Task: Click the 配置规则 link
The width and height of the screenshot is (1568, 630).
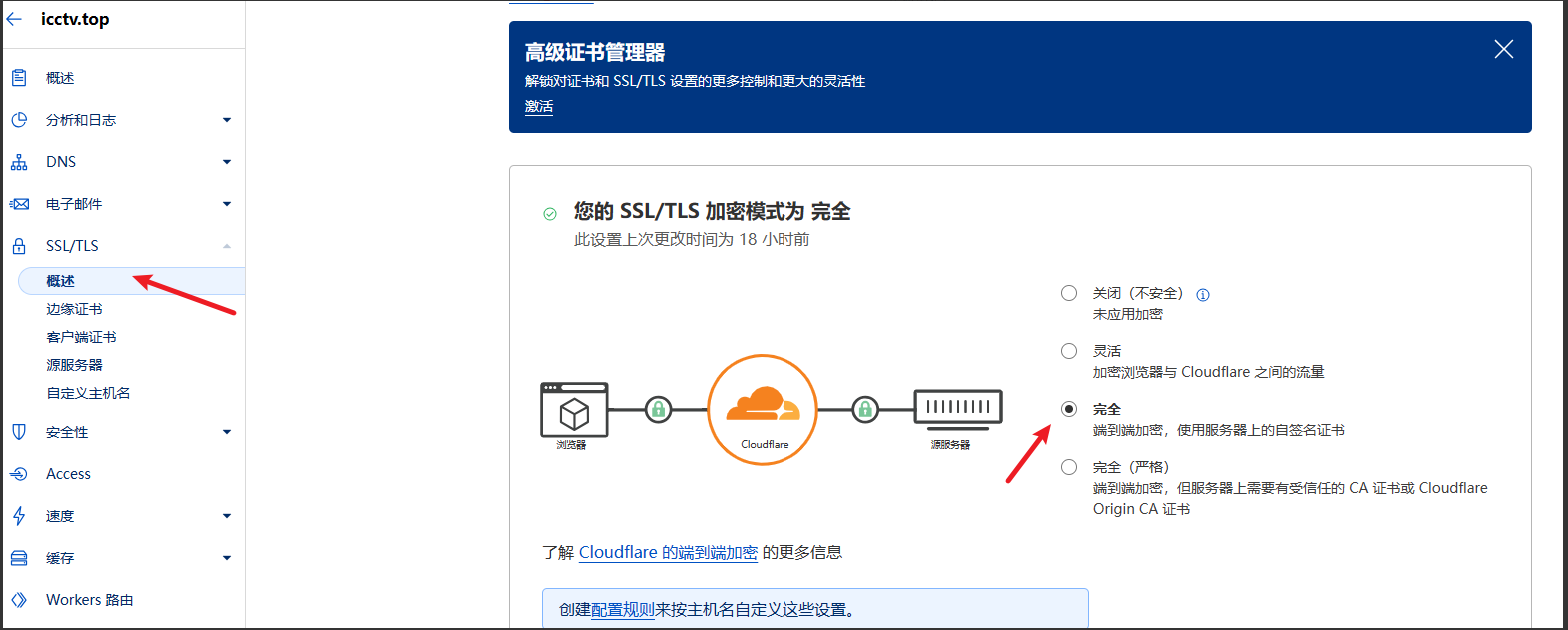Action: click(x=622, y=609)
